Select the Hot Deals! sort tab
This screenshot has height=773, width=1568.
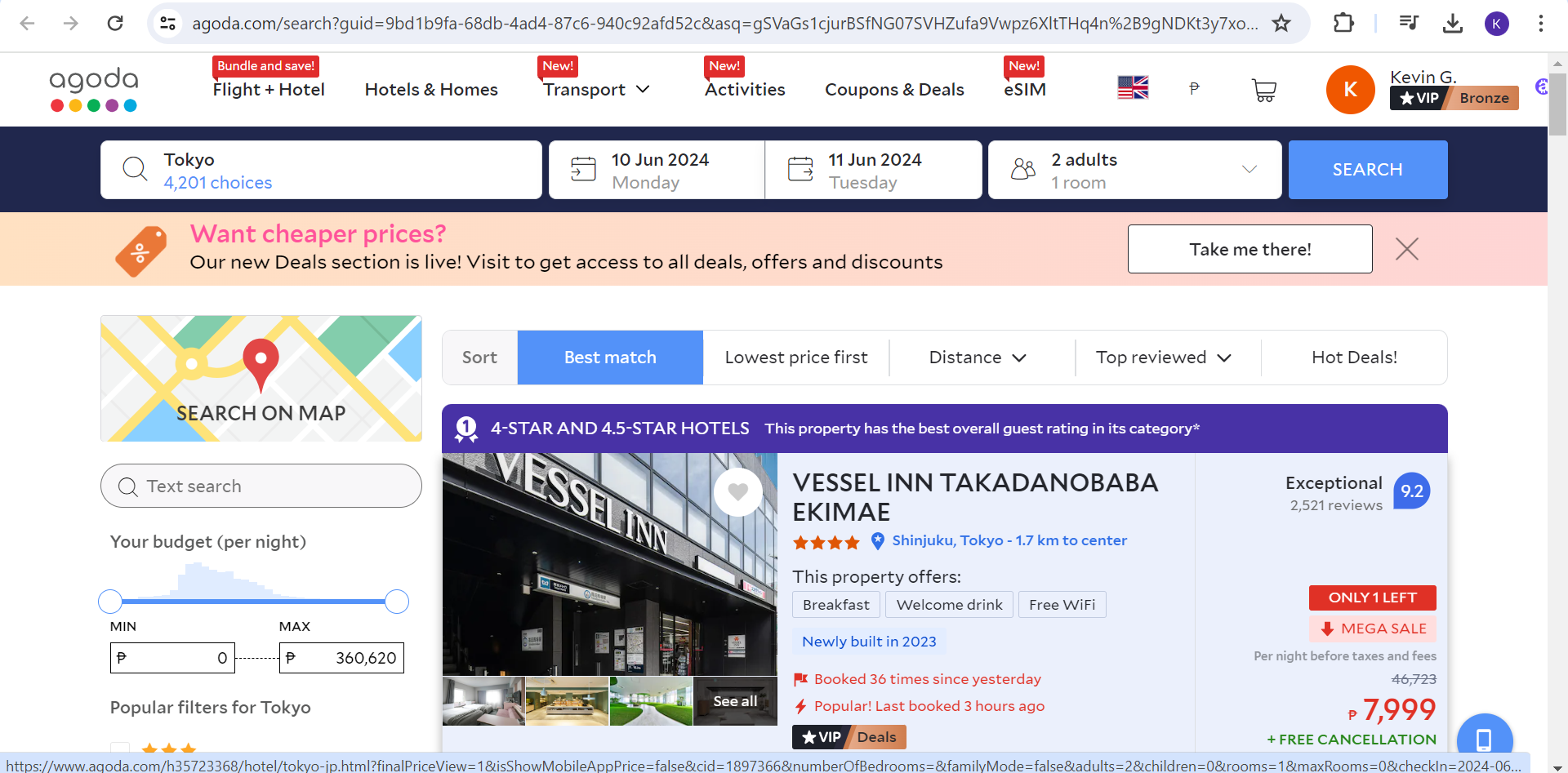pyautogui.click(x=1354, y=358)
